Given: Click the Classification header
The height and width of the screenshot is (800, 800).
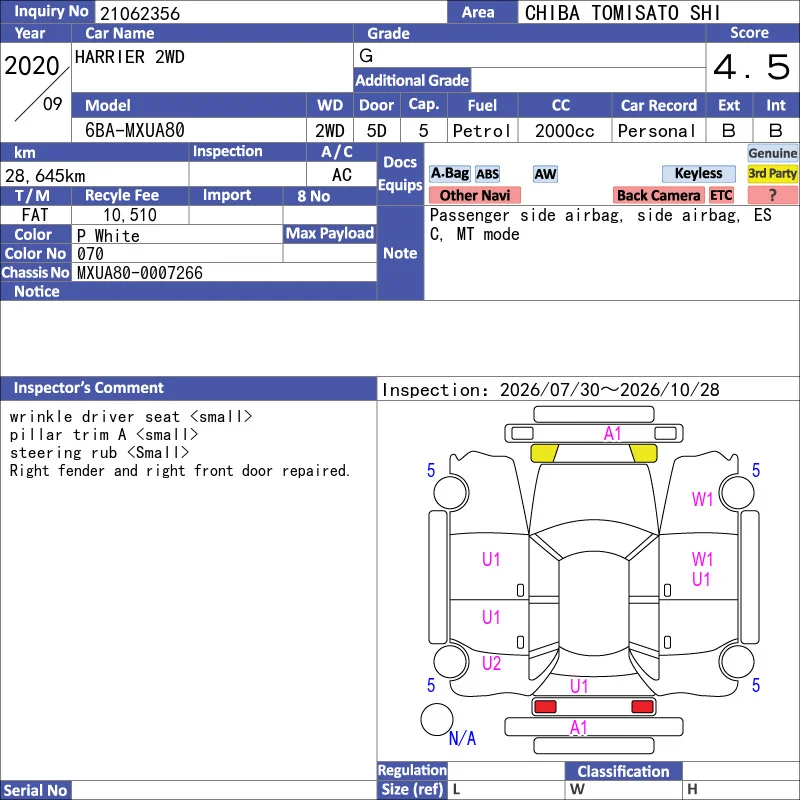Looking at the screenshot, I should tap(623, 771).
